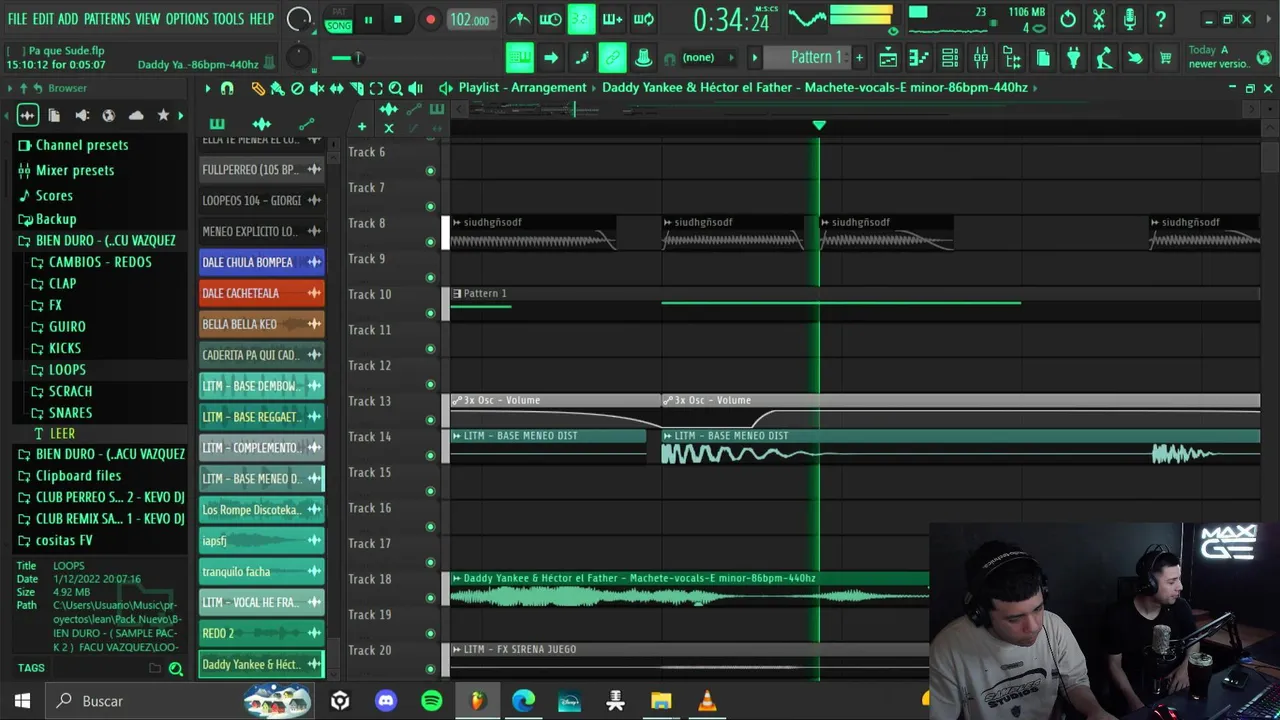
Task: Select the Zoom magnifier tool in playlist
Action: [396, 88]
